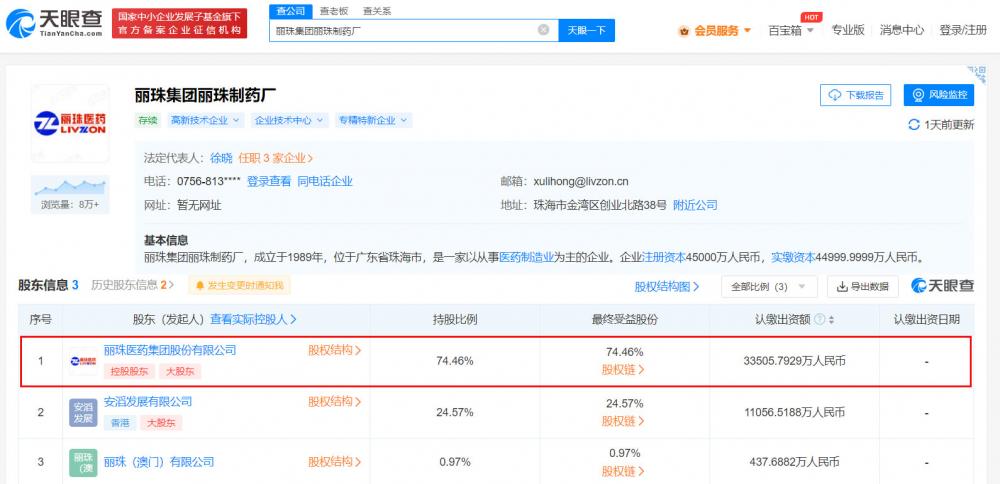Open 丽珠医药集团股份有限公司 shareholder link

pos(170,349)
